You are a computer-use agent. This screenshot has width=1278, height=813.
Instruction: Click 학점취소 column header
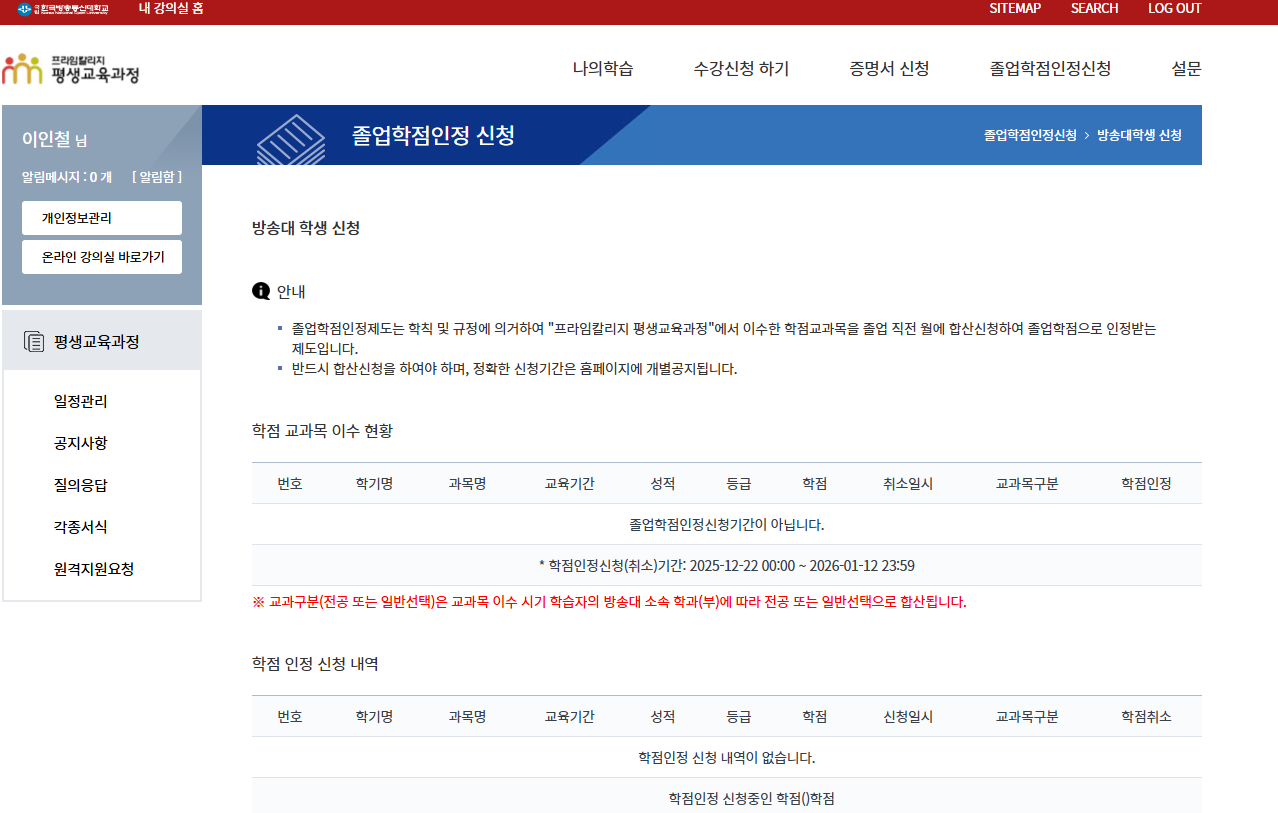1146,717
